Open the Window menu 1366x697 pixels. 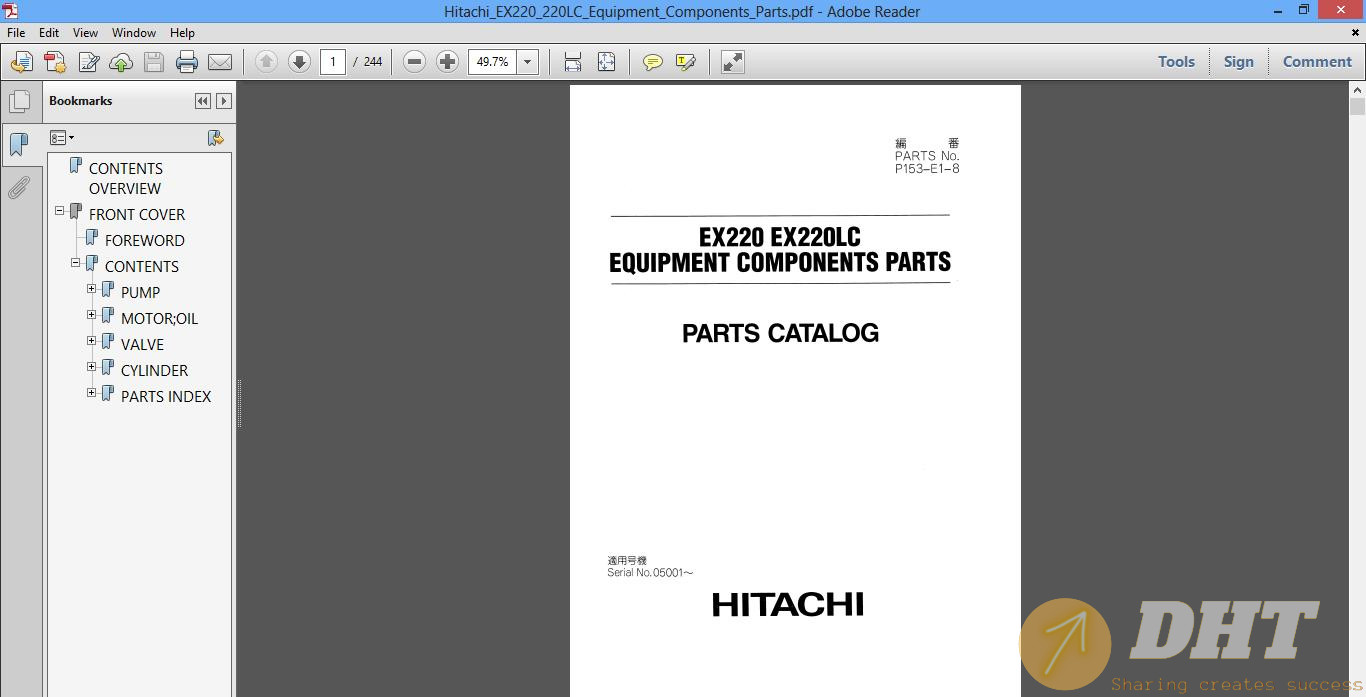point(134,33)
